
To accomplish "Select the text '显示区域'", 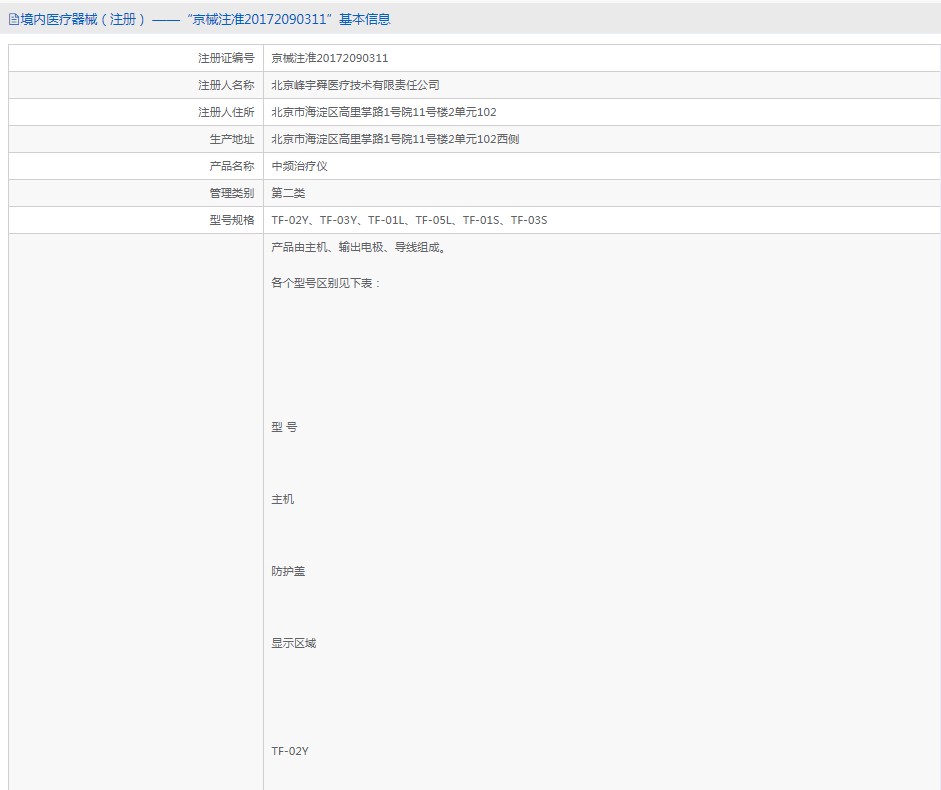I will [293, 644].
